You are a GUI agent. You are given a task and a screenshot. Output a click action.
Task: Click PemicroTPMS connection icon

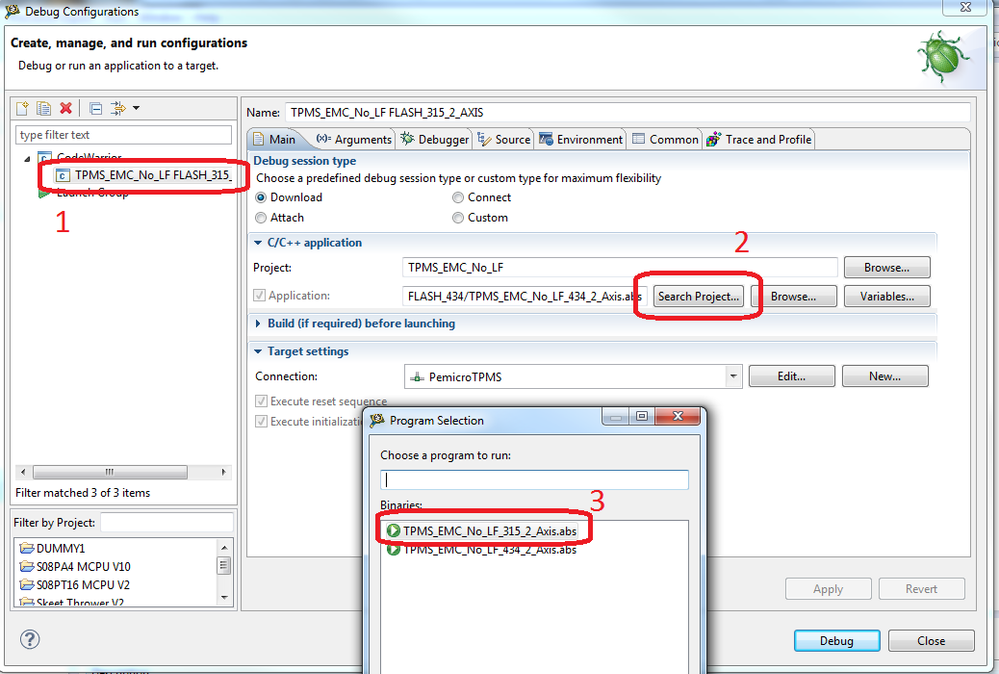(x=417, y=377)
